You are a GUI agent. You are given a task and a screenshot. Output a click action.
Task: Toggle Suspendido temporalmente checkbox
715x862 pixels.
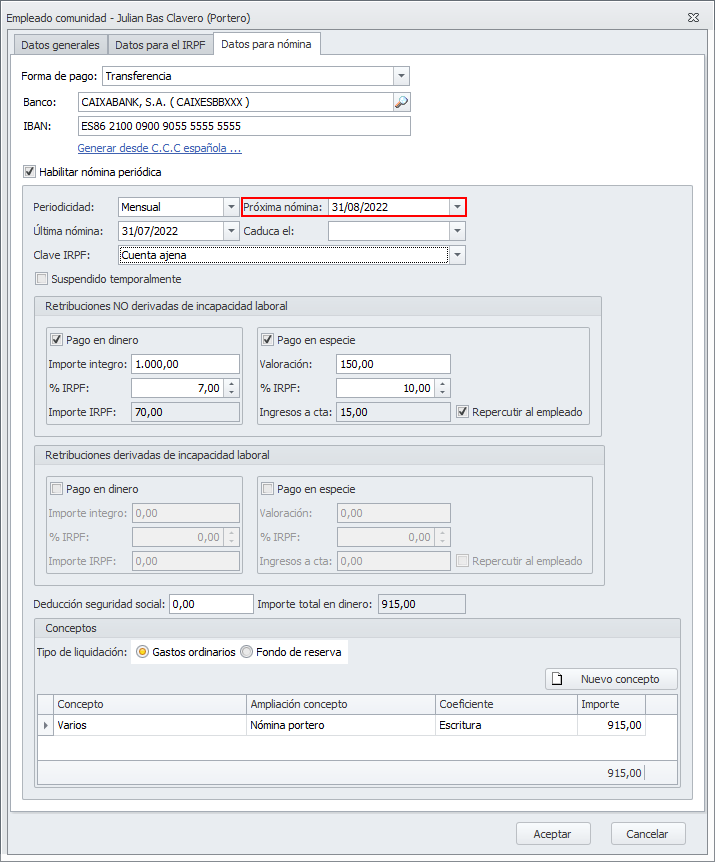pyautogui.click(x=42, y=279)
